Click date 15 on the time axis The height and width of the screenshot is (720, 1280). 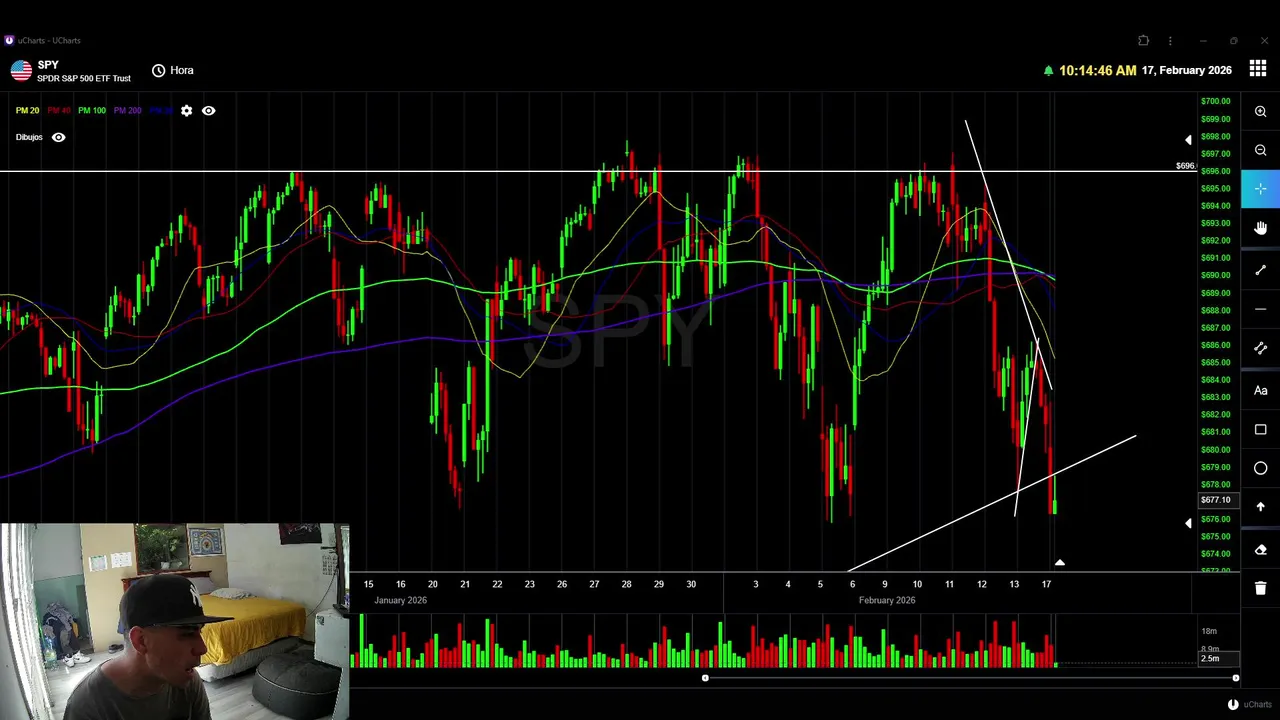click(x=368, y=584)
